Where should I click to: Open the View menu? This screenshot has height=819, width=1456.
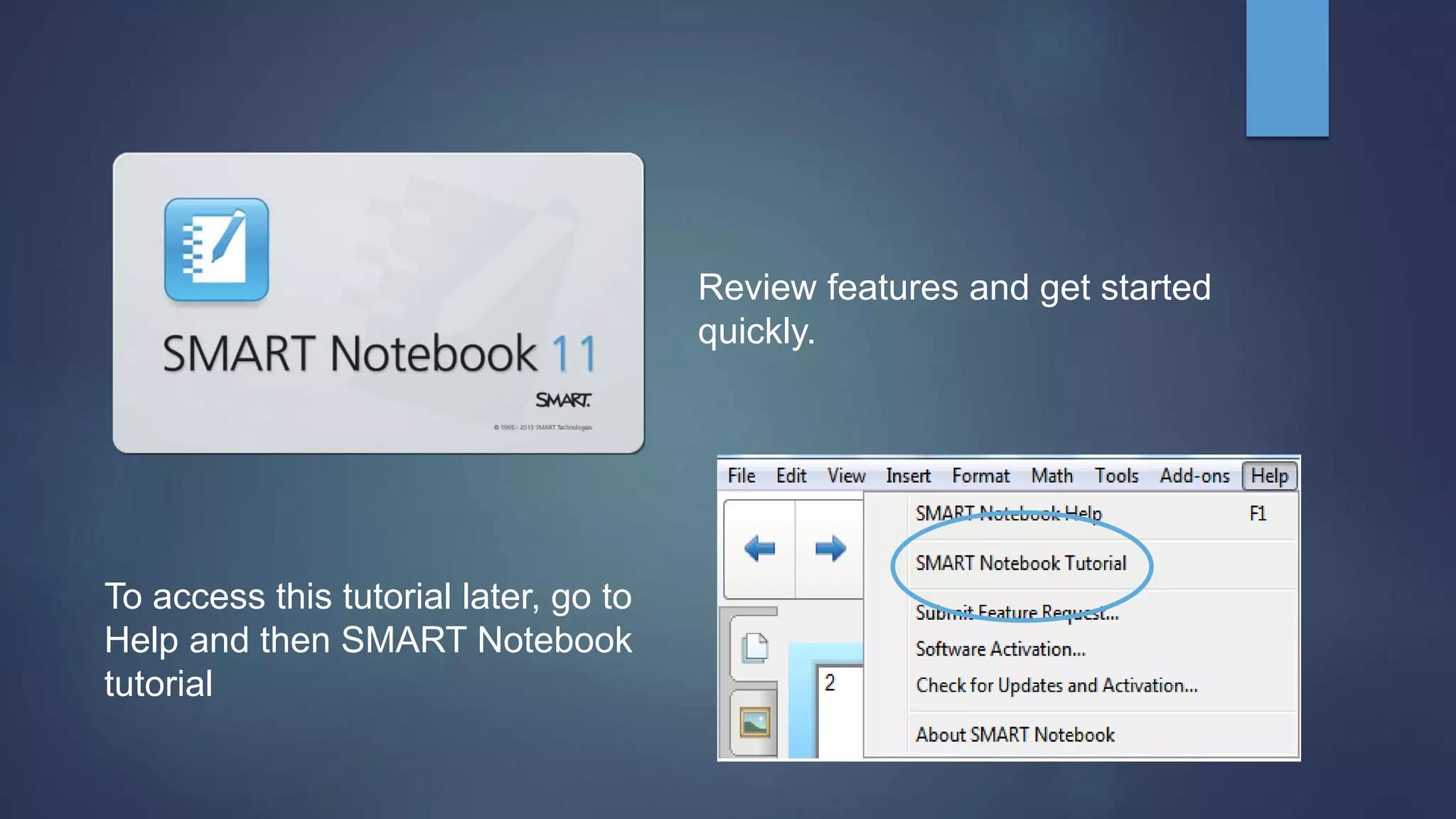click(846, 476)
